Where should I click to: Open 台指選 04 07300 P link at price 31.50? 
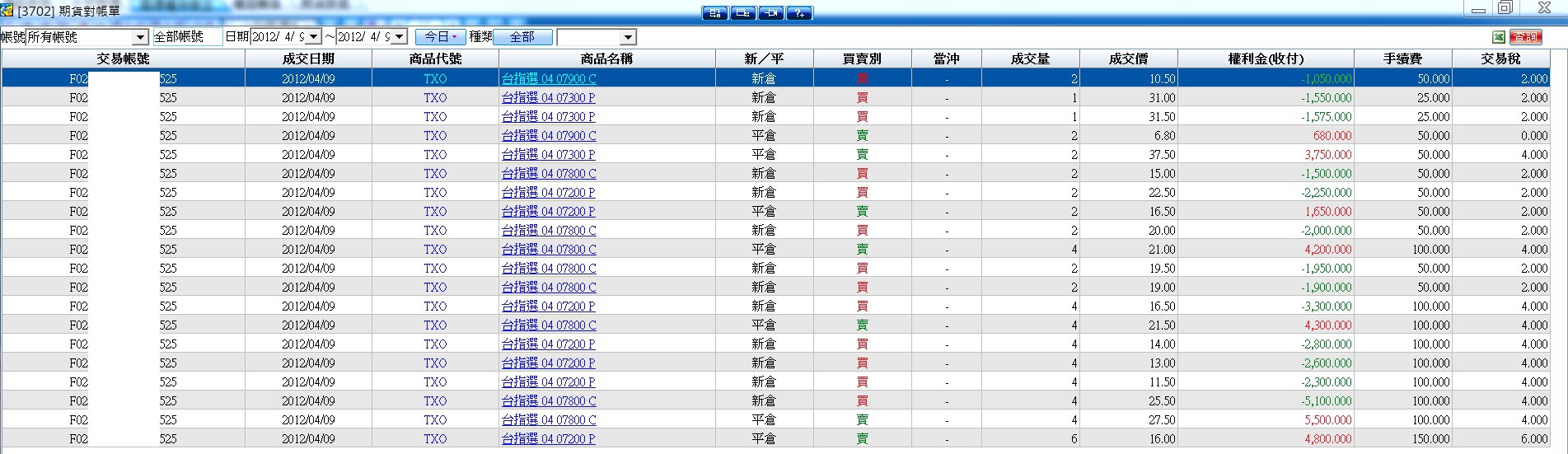pyautogui.click(x=549, y=116)
